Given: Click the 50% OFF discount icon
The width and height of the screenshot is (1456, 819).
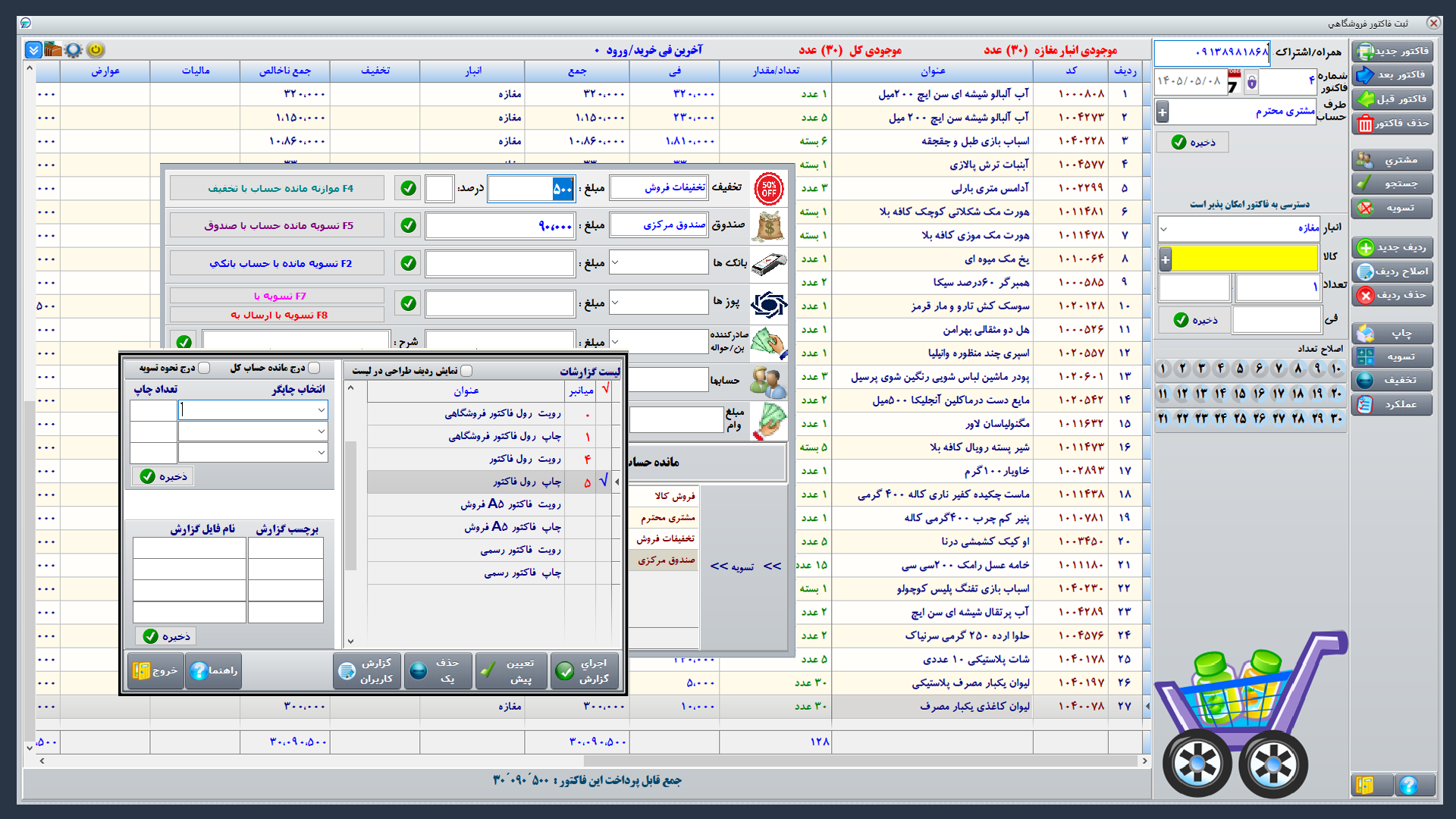Looking at the screenshot, I should coord(769,188).
